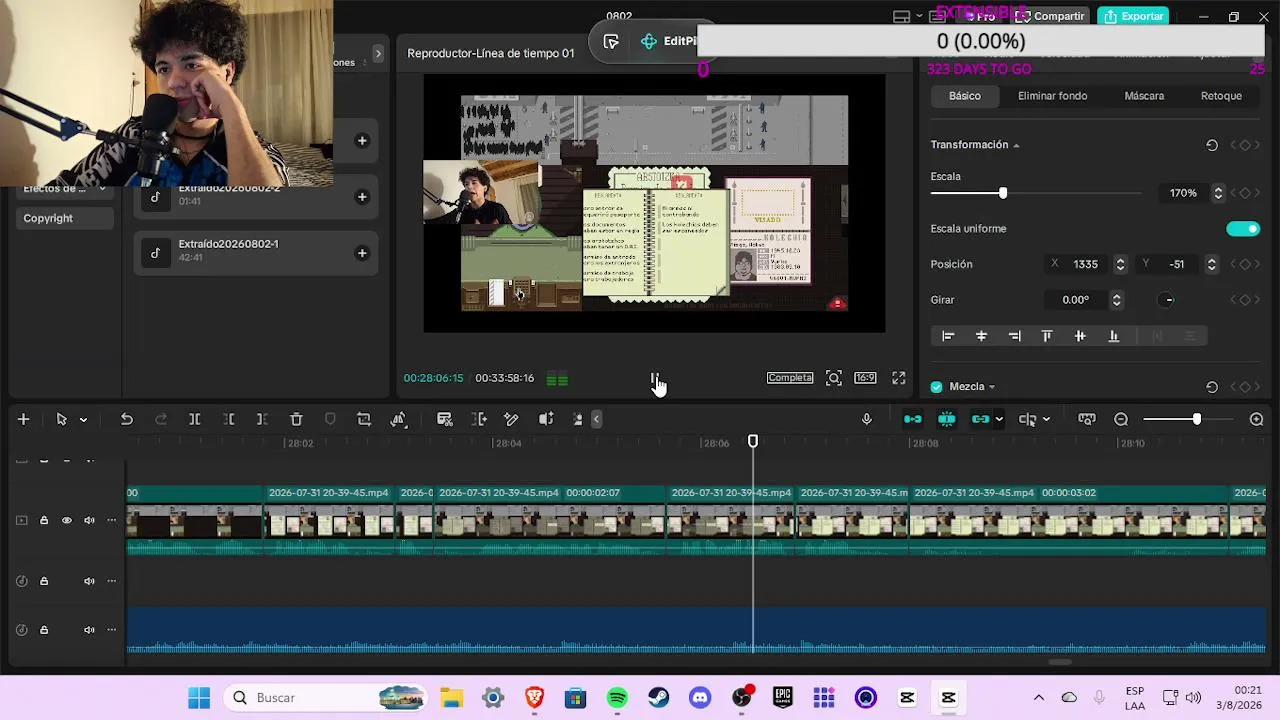Image resolution: width=1280 pixels, height=720 pixels.
Task: Open the snapshot/scan frame icon in player
Action: coord(834,378)
